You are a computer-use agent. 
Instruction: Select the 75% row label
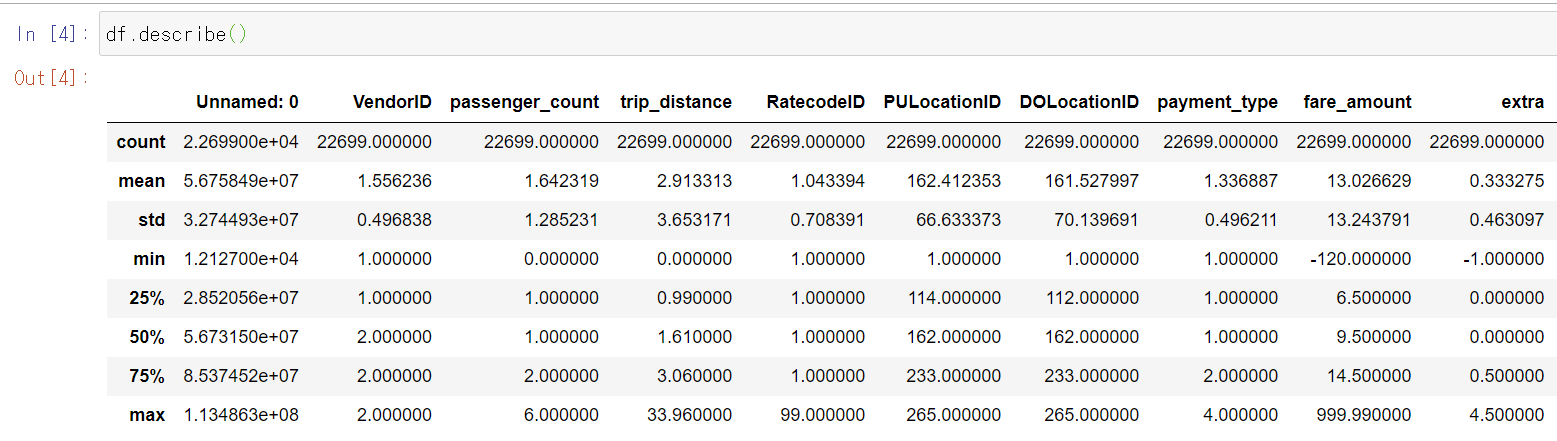(x=147, y=376)
